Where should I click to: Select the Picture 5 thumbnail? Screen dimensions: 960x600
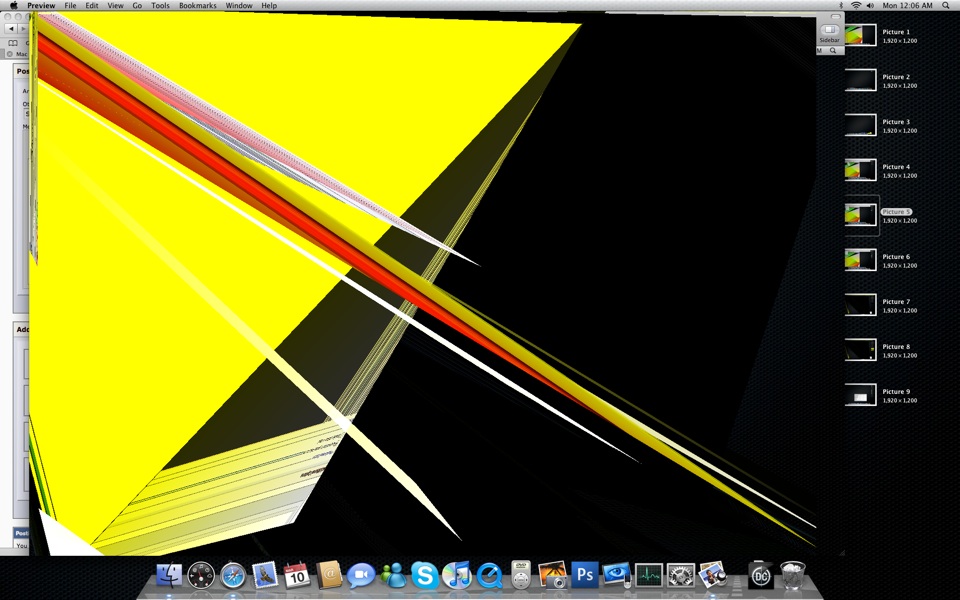click(861, 215)
